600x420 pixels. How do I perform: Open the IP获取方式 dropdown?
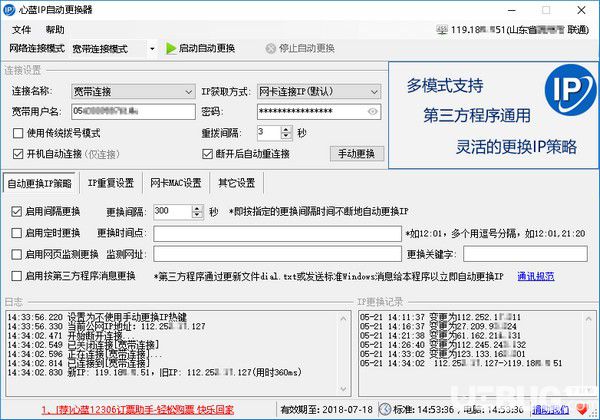pos(319,92)
